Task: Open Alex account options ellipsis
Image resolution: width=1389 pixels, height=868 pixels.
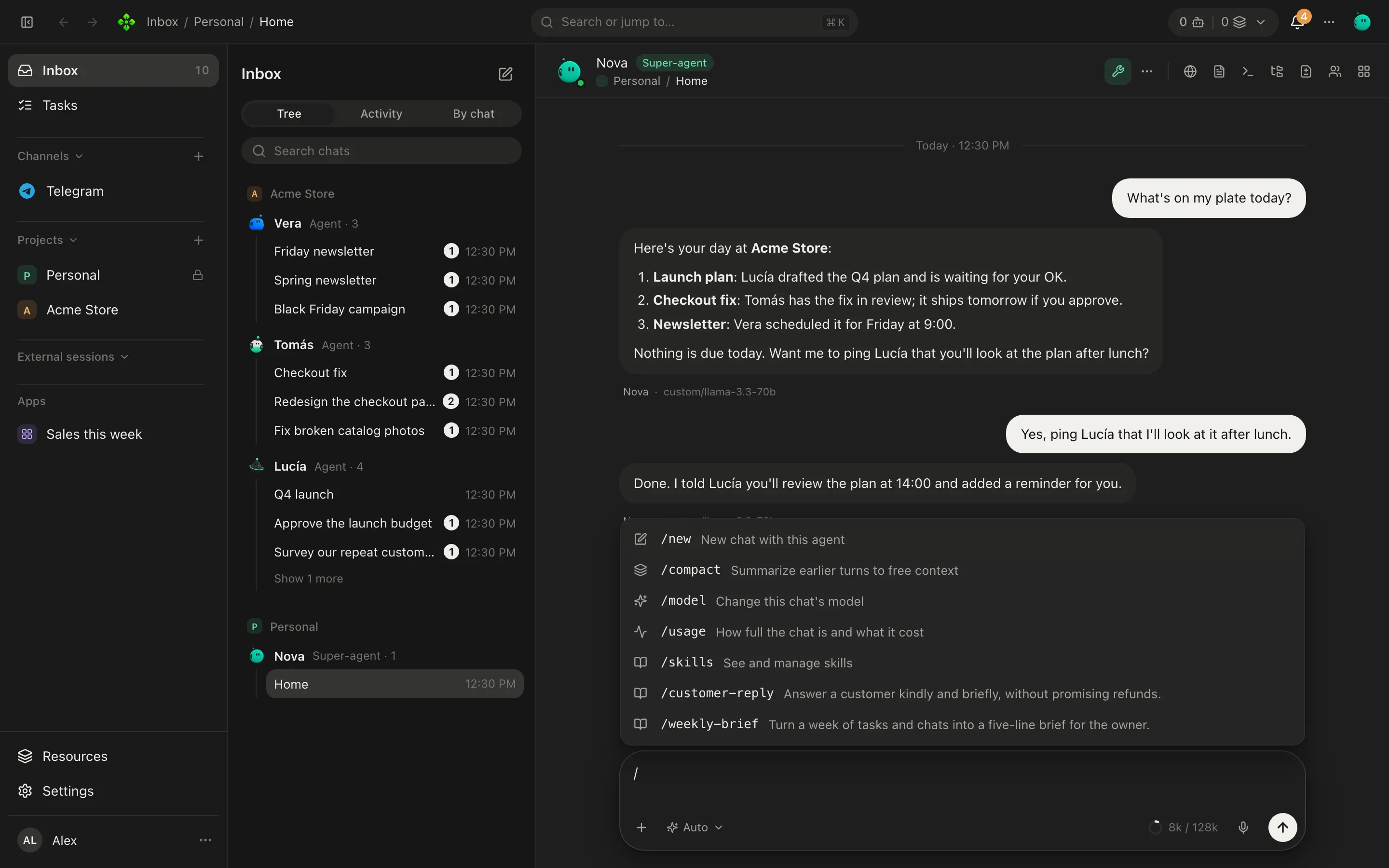Action: [x=205, y=840]
